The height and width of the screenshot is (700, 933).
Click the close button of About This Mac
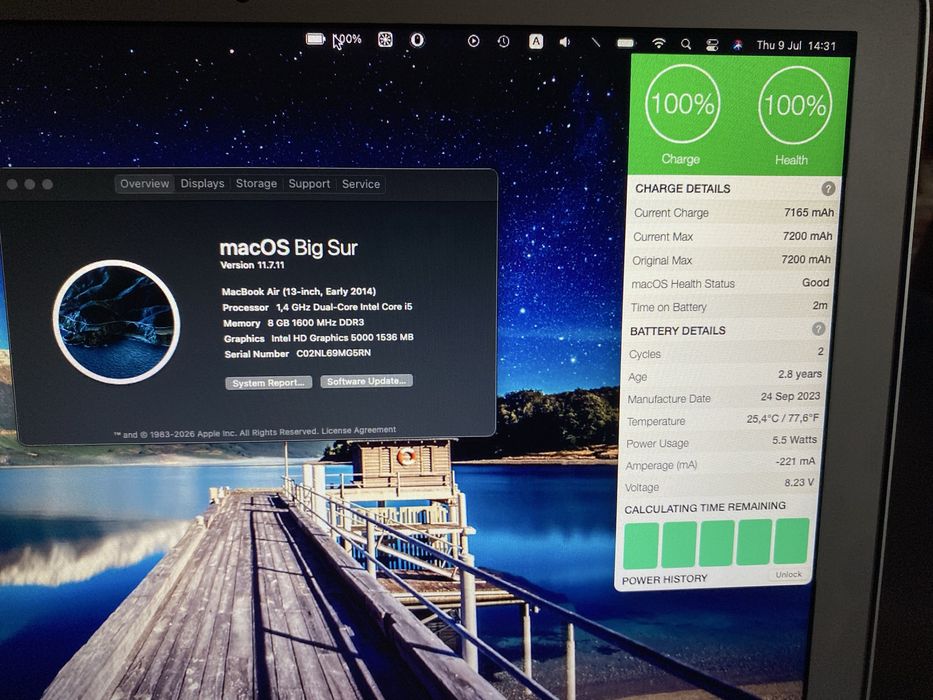pos(12,185)
